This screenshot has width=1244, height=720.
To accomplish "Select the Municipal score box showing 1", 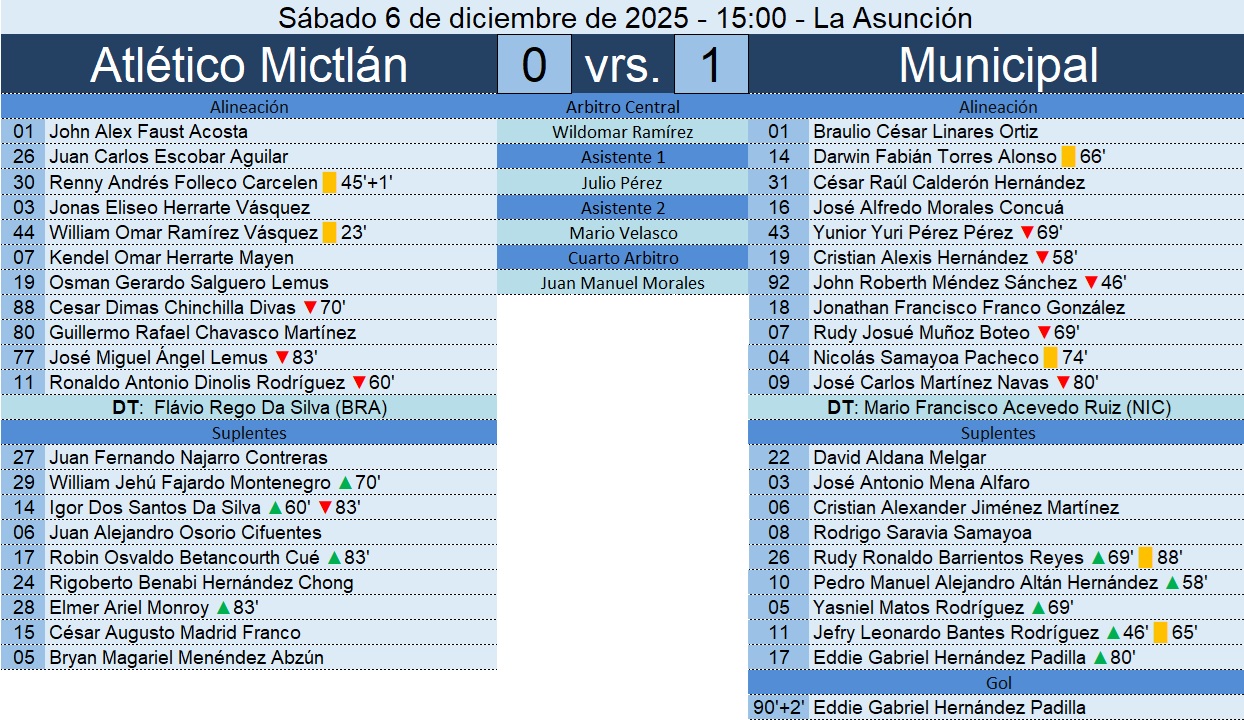I will click(711, 65).
